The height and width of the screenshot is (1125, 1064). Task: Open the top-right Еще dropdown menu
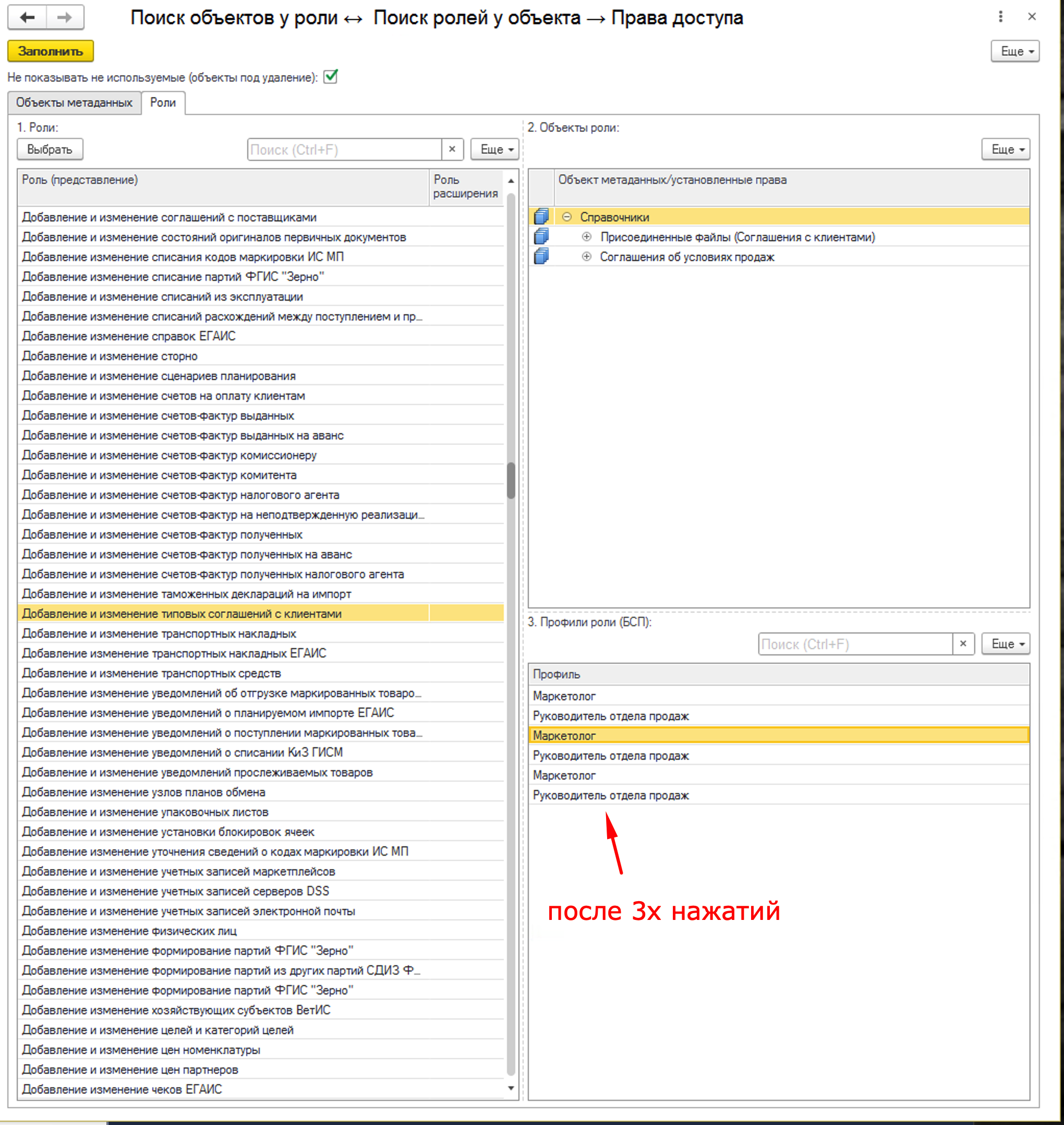1014,51
